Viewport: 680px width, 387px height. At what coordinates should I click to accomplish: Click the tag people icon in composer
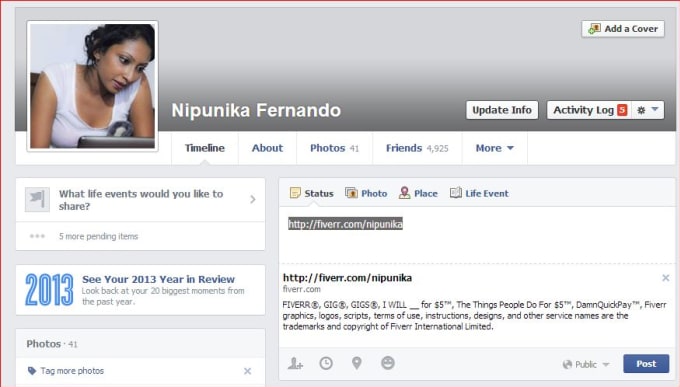coord(295,363)
